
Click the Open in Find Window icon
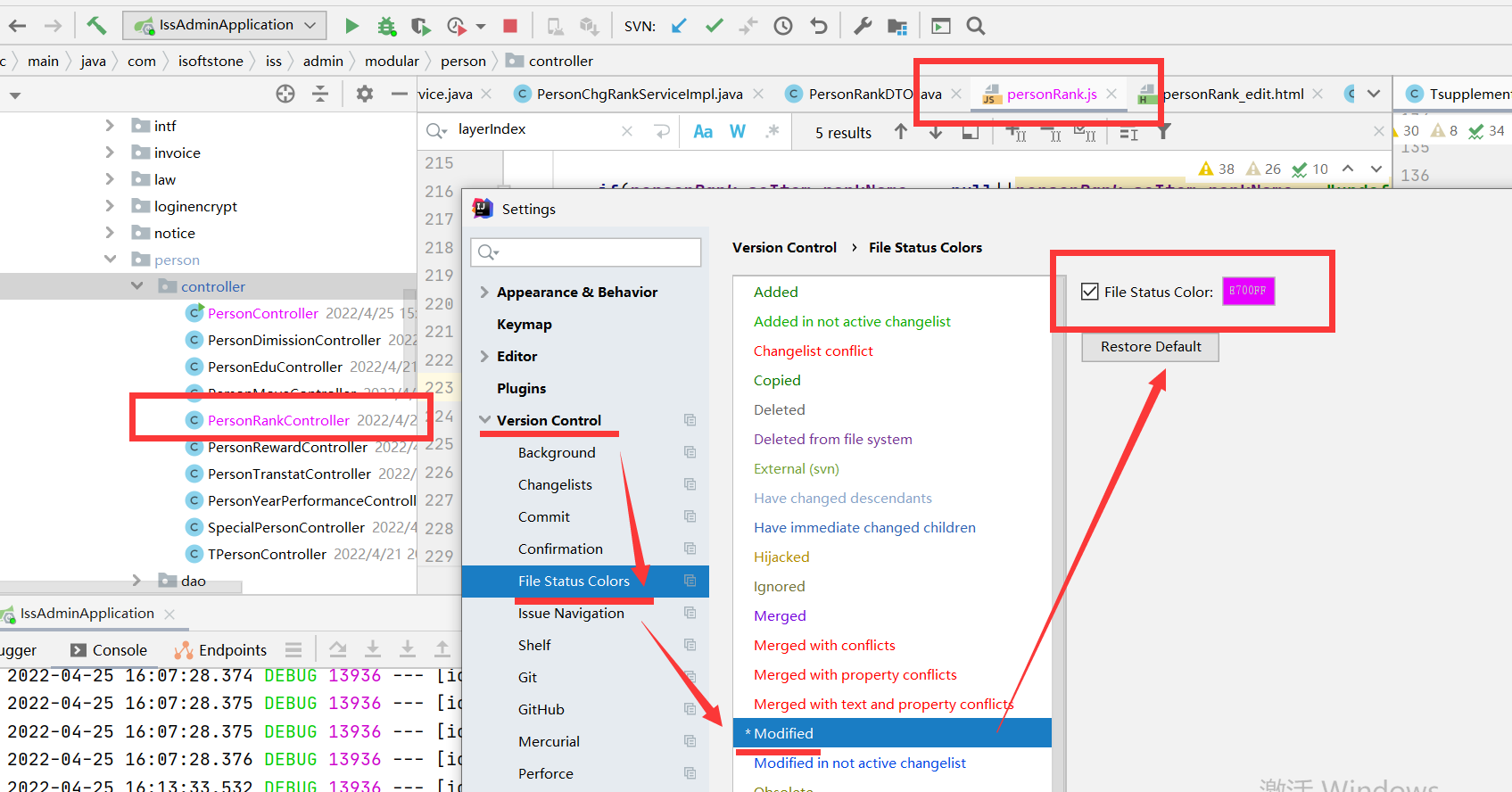(x=971, y=132)
